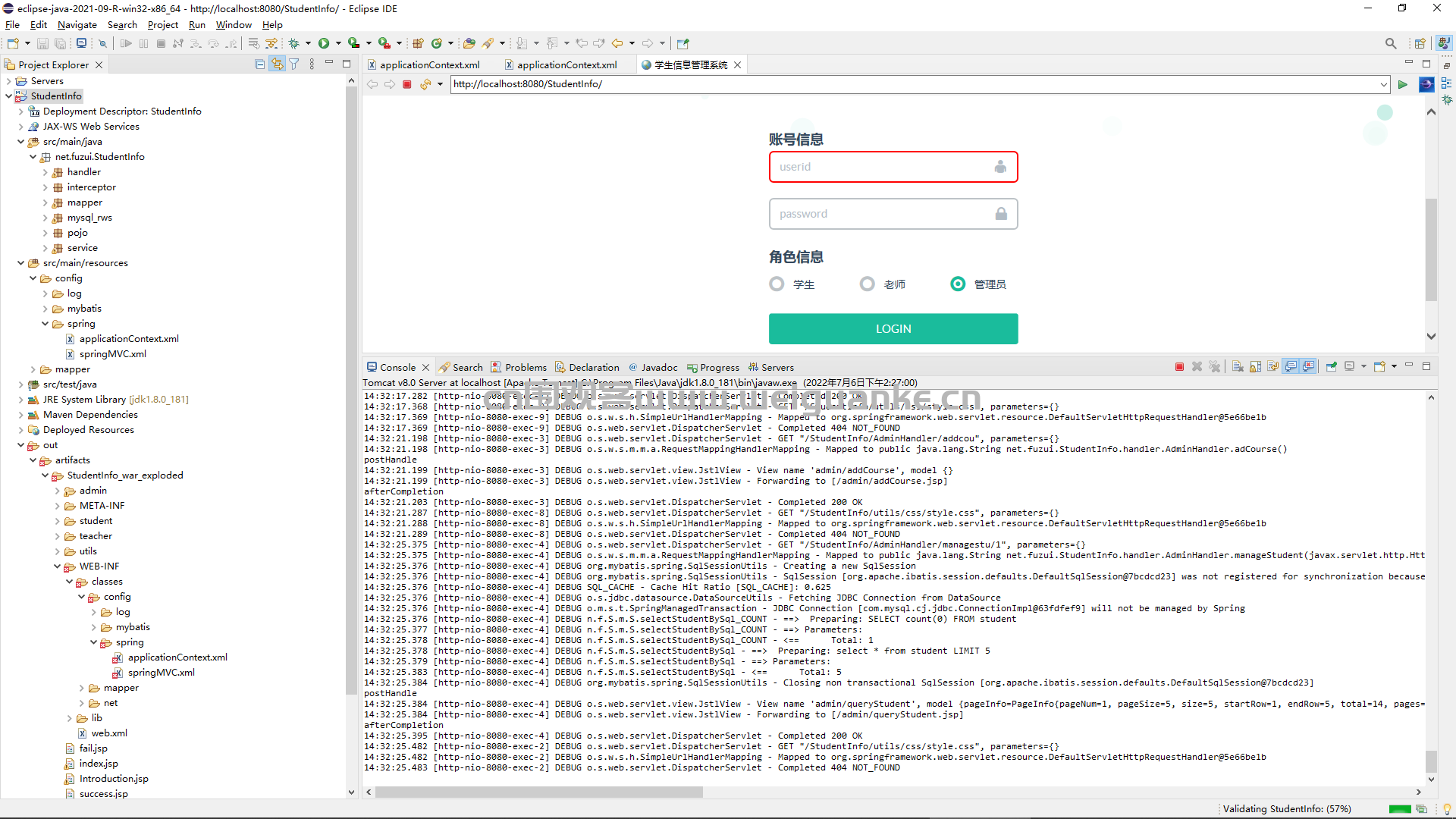Toggle Link with Editor in Project Explorer

[277, 64]
